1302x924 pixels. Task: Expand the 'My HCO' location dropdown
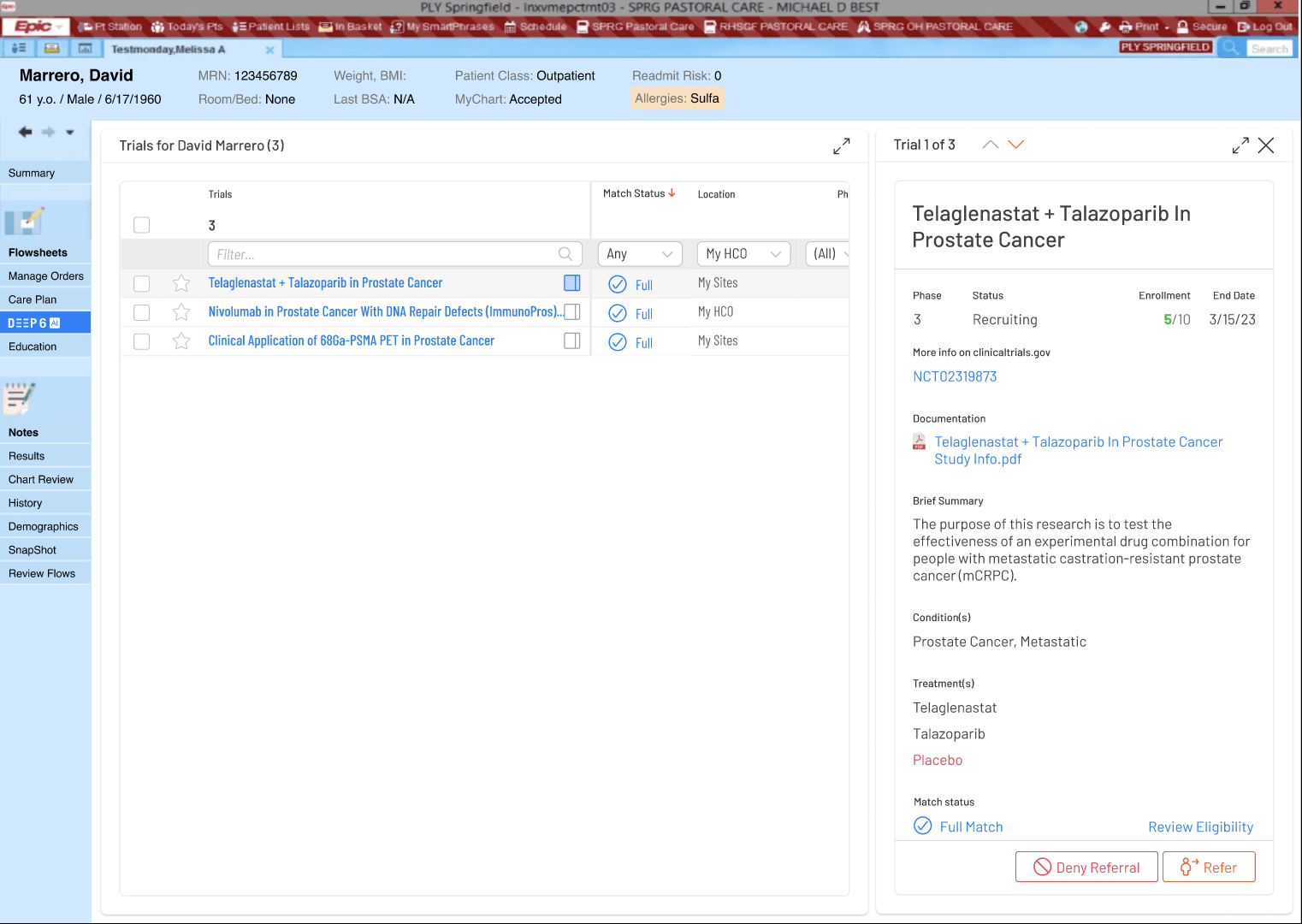coord(743,254)
